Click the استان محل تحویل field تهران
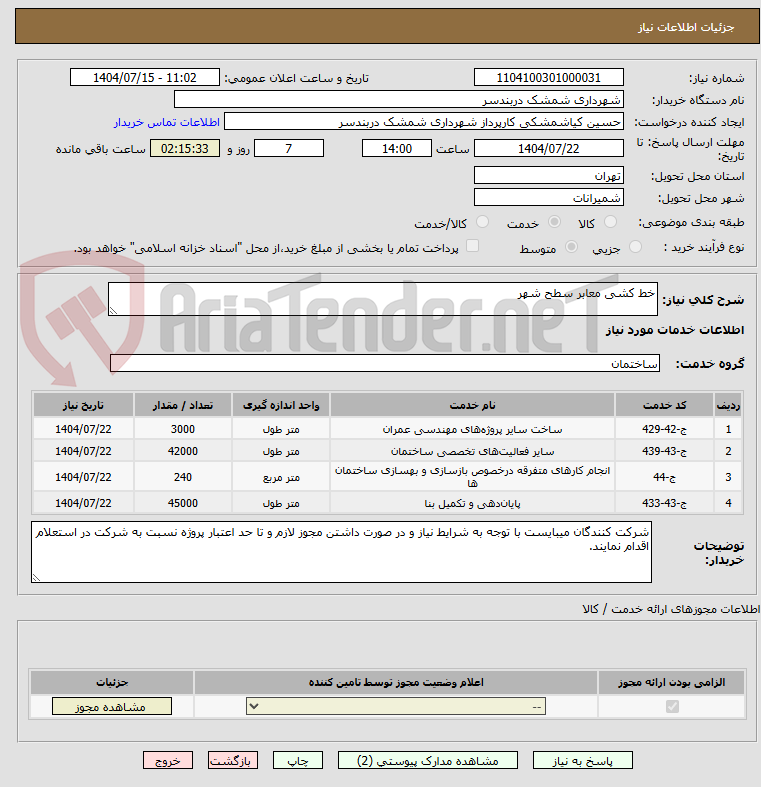The width and height of the screenshot is (761, 787). [549, 176]
